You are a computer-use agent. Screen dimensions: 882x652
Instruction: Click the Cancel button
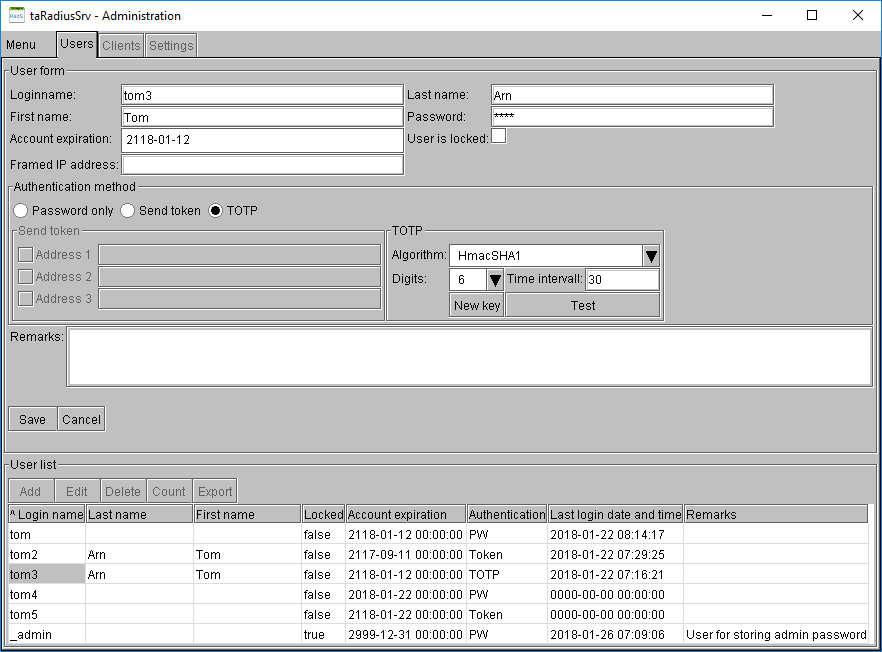click(x=81, y=419)
